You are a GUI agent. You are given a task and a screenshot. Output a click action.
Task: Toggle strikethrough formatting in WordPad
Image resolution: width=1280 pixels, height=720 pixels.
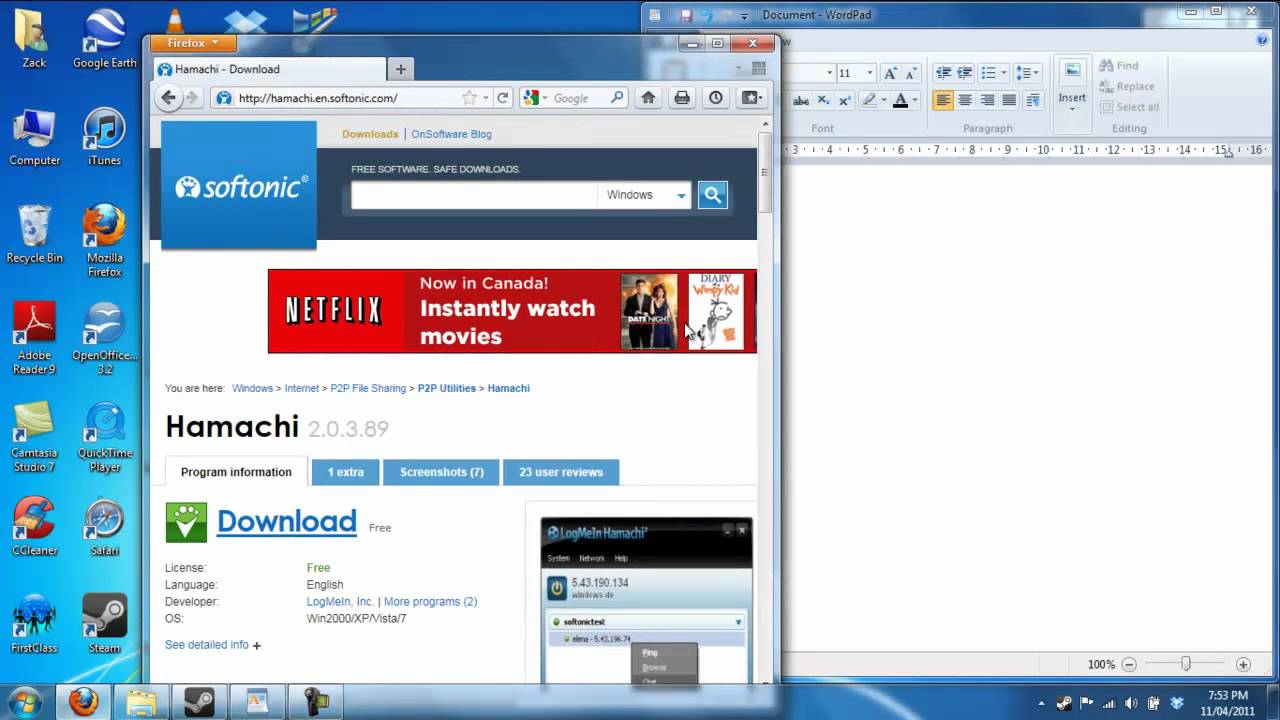(x=801, y=100)
